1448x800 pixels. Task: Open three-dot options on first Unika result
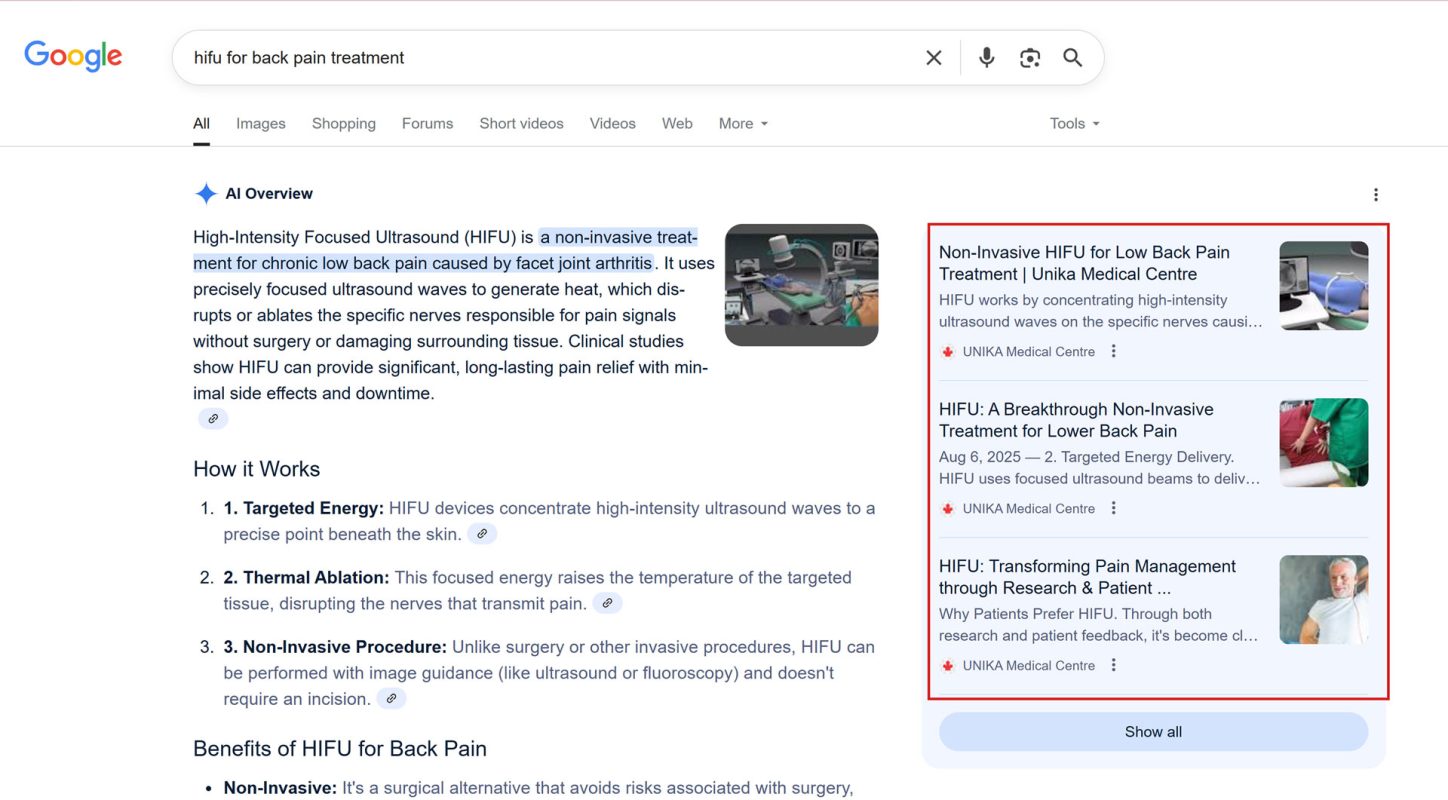point(1113,351)
